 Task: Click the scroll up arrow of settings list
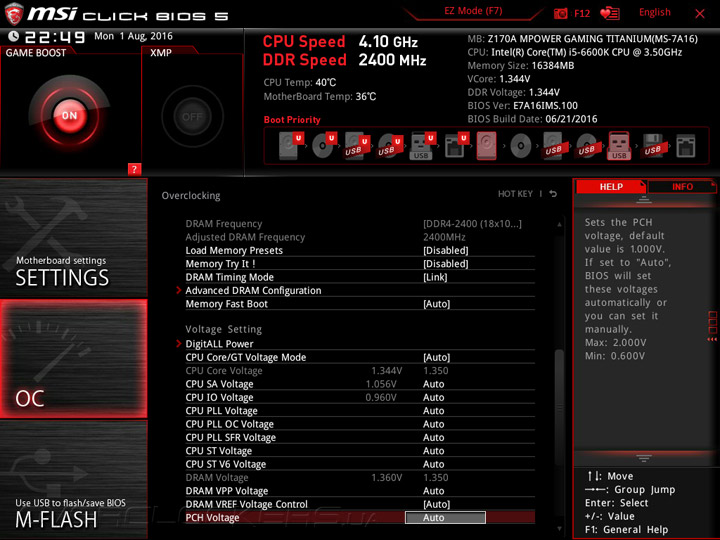tap(559, 225)
